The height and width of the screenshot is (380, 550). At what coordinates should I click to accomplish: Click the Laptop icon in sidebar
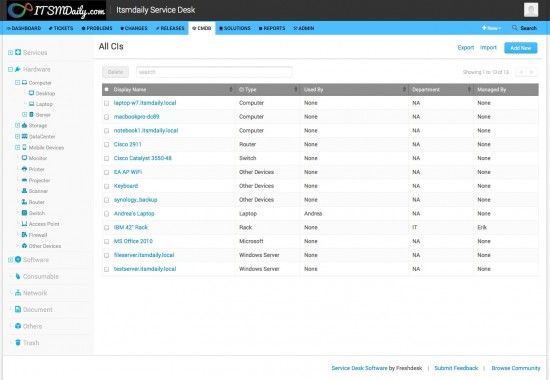click(x=31, y=104)
